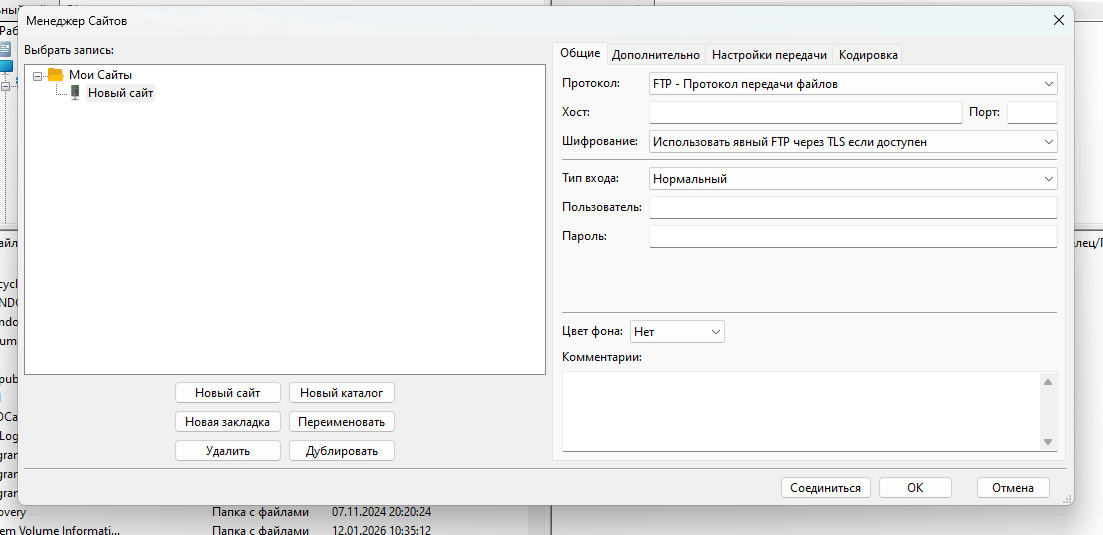Confirm with the OK button

(x=915, y=487)
